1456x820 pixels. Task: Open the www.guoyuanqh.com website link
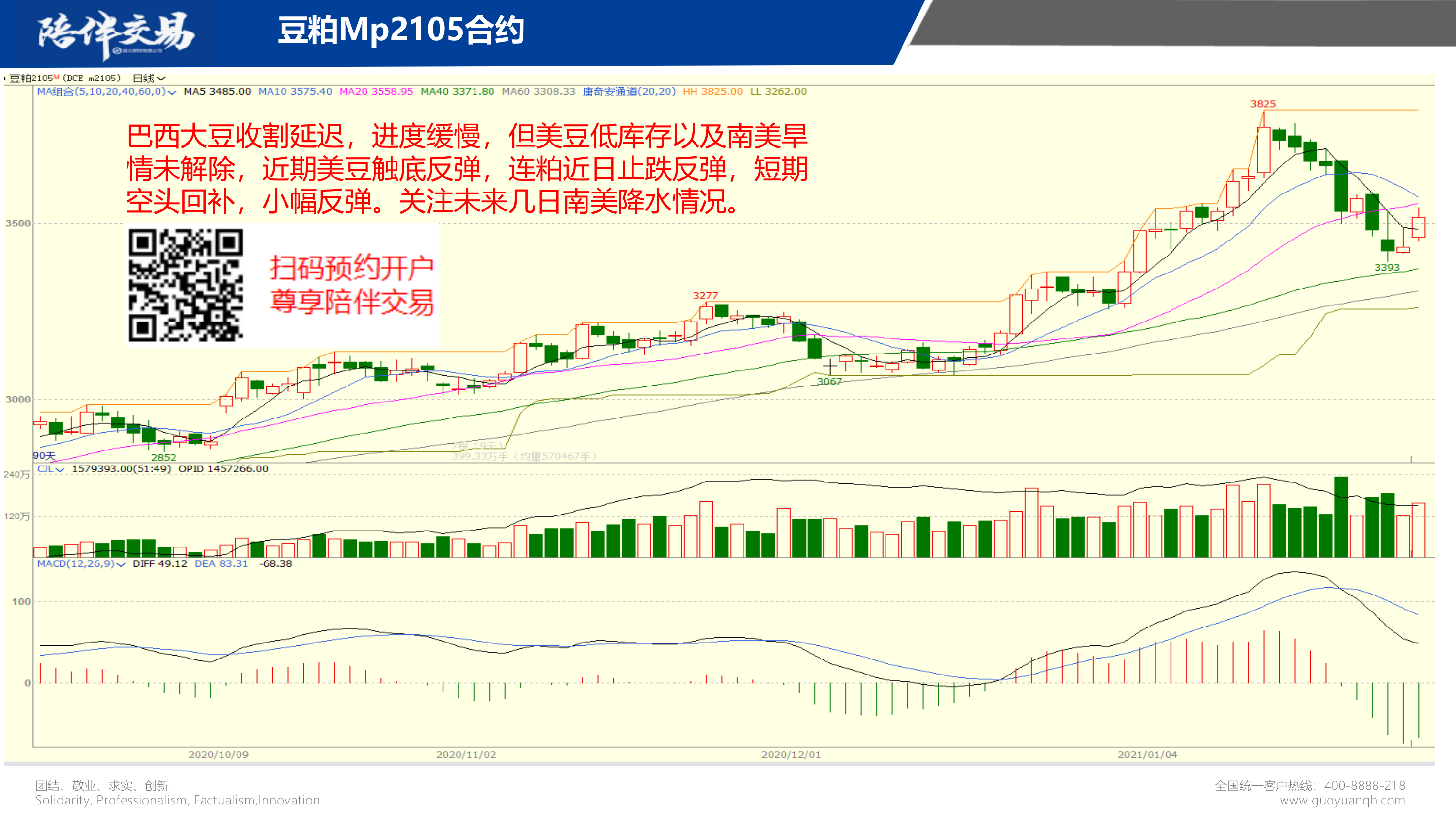click(x=1342, y=800)
